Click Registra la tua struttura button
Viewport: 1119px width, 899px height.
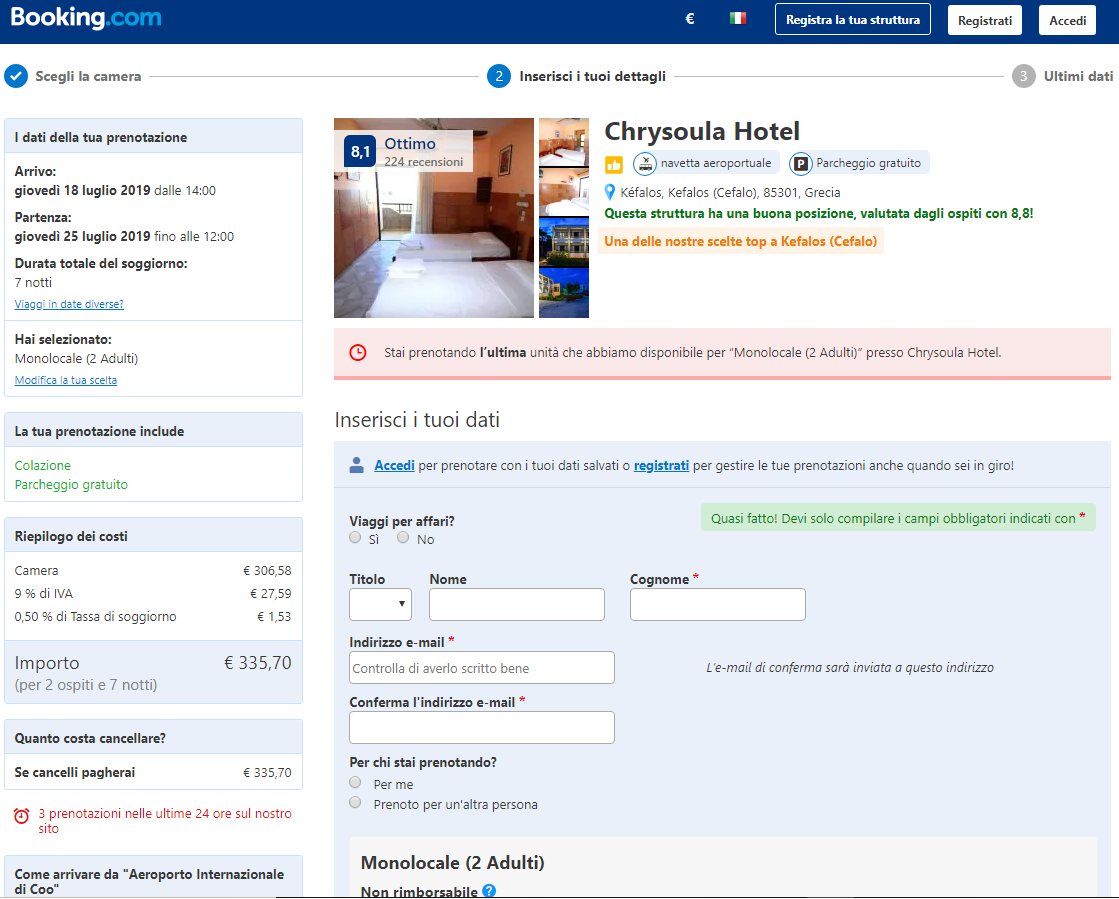click(853, 20)
